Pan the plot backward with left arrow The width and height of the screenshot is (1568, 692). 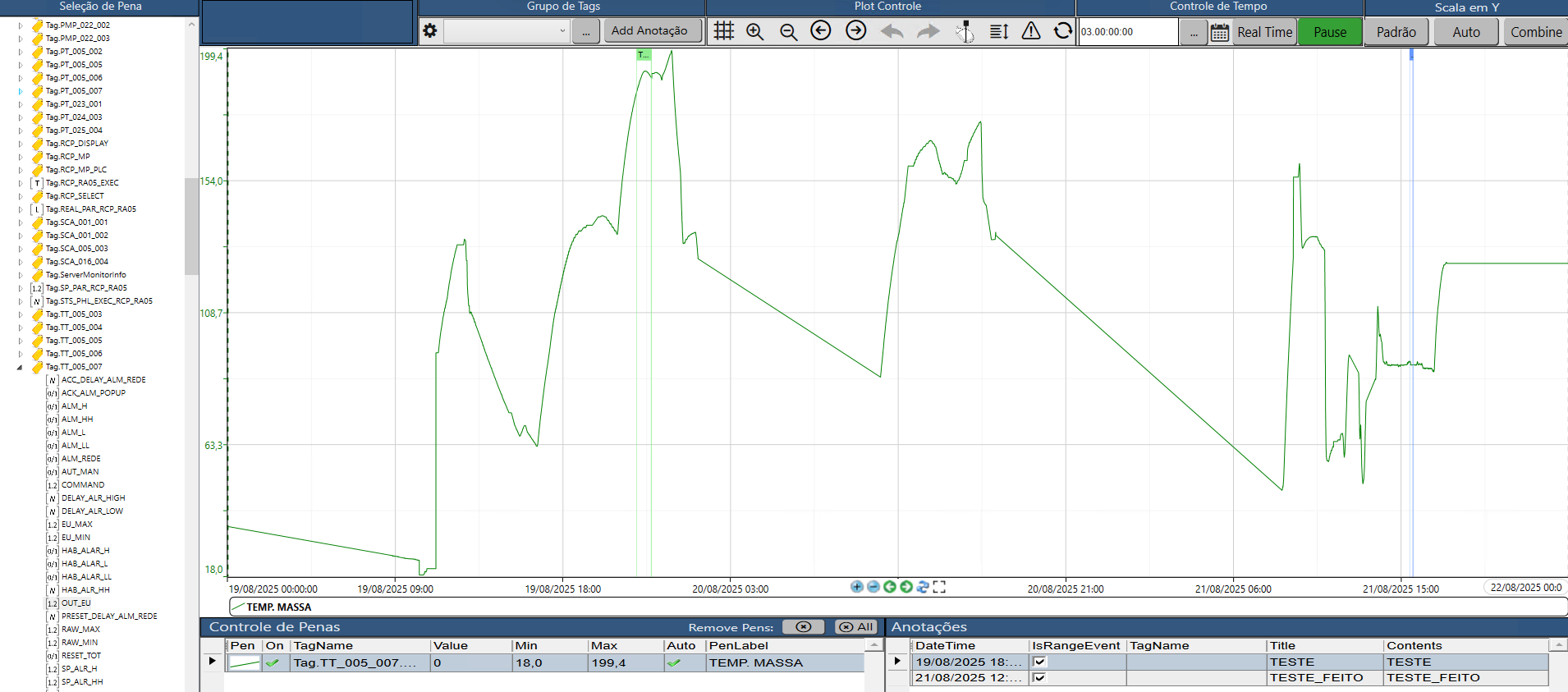(821, 31)
